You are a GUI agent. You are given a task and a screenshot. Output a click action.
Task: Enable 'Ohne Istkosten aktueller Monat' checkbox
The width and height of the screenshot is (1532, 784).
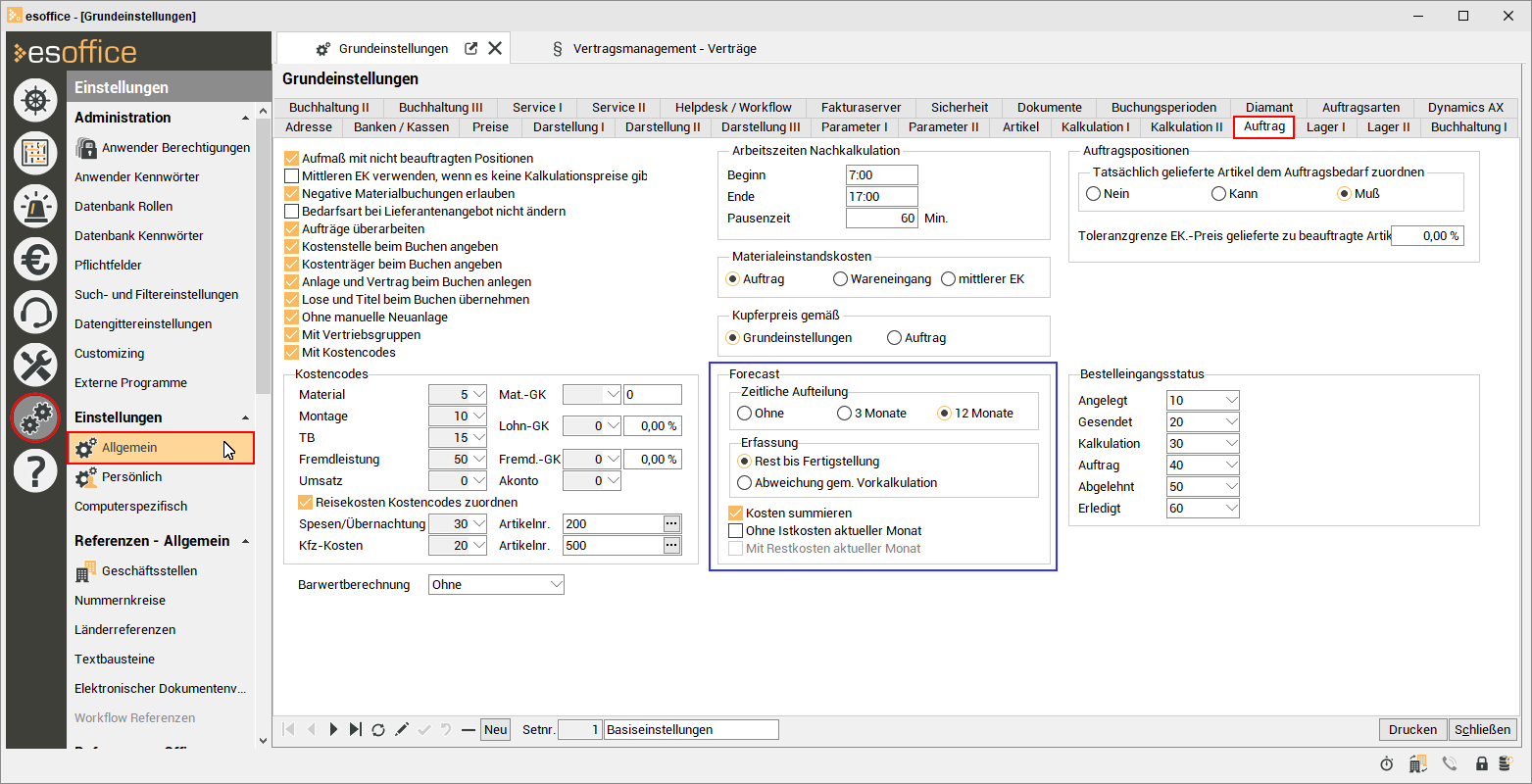[736, 531]
